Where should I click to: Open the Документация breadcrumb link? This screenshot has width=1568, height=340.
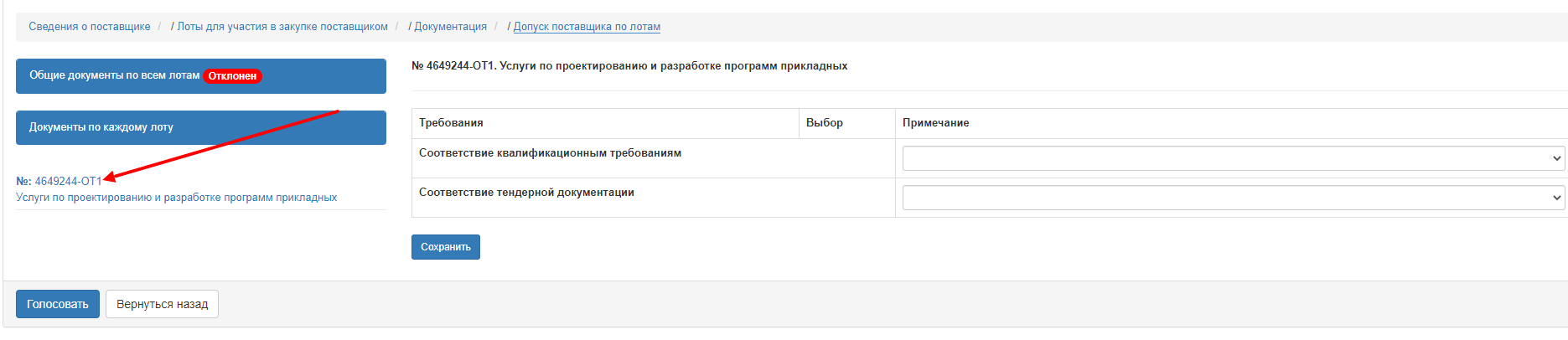coord(450,27)
